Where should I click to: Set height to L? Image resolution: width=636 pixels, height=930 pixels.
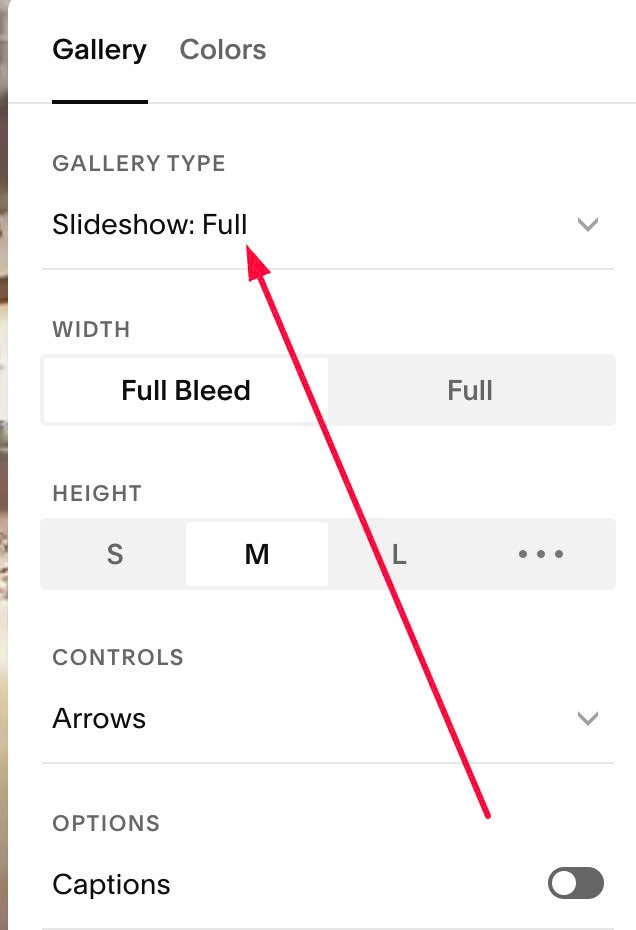tap(399, 554)
